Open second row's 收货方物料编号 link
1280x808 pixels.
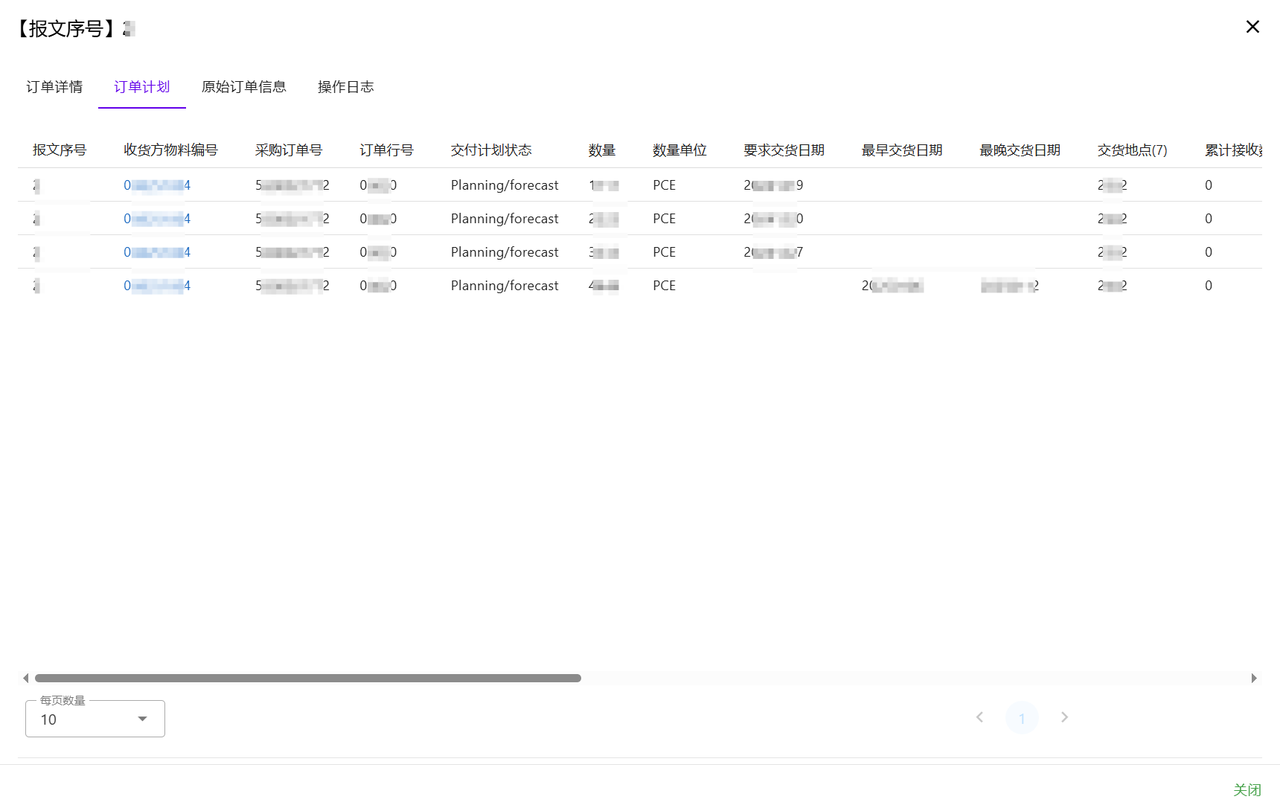[x=157, y=219]
